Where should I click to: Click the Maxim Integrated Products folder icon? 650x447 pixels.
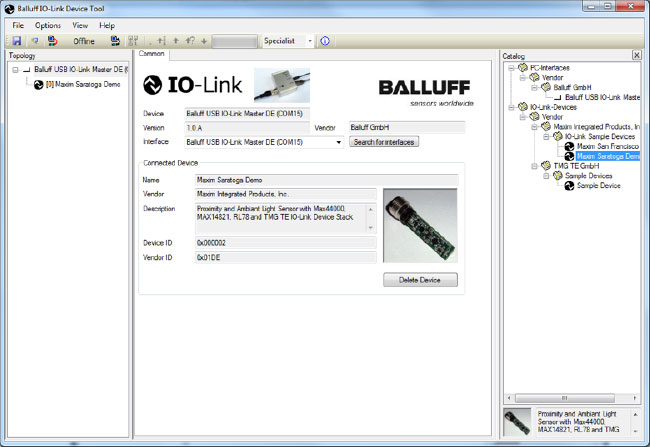click(546, 126)
